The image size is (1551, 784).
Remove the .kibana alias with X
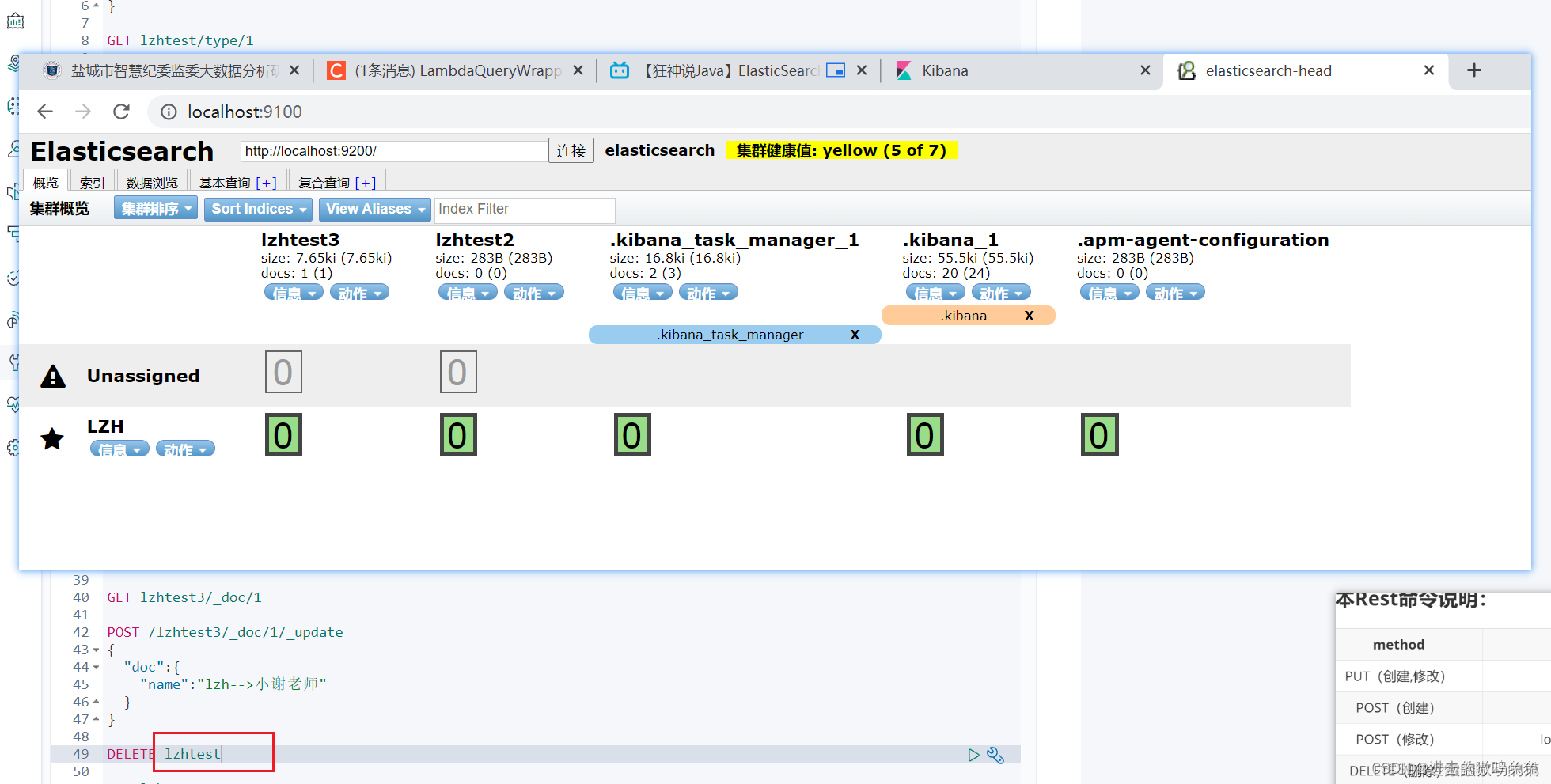[1029, 316]
